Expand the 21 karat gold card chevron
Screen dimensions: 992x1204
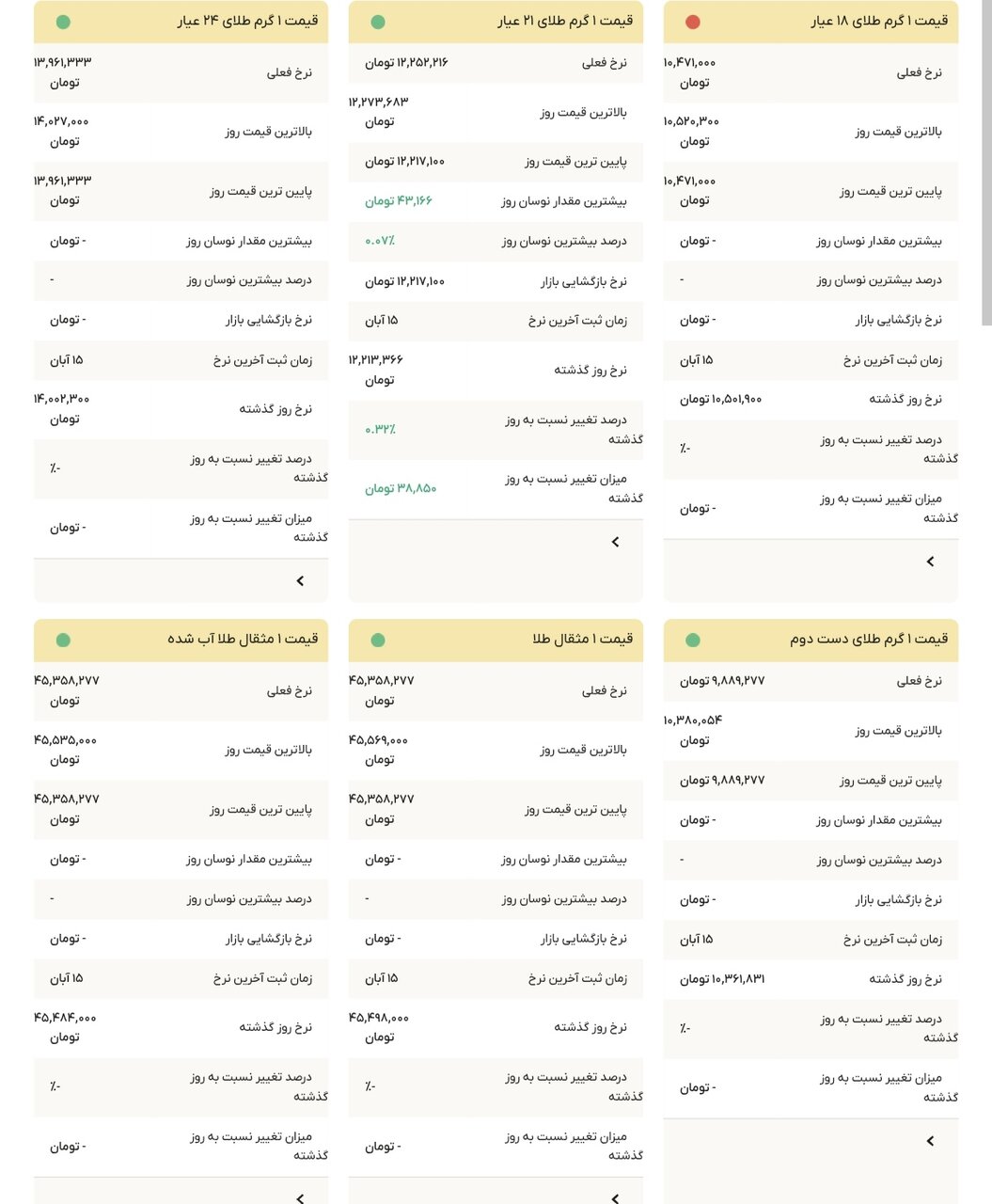[614, 542]
